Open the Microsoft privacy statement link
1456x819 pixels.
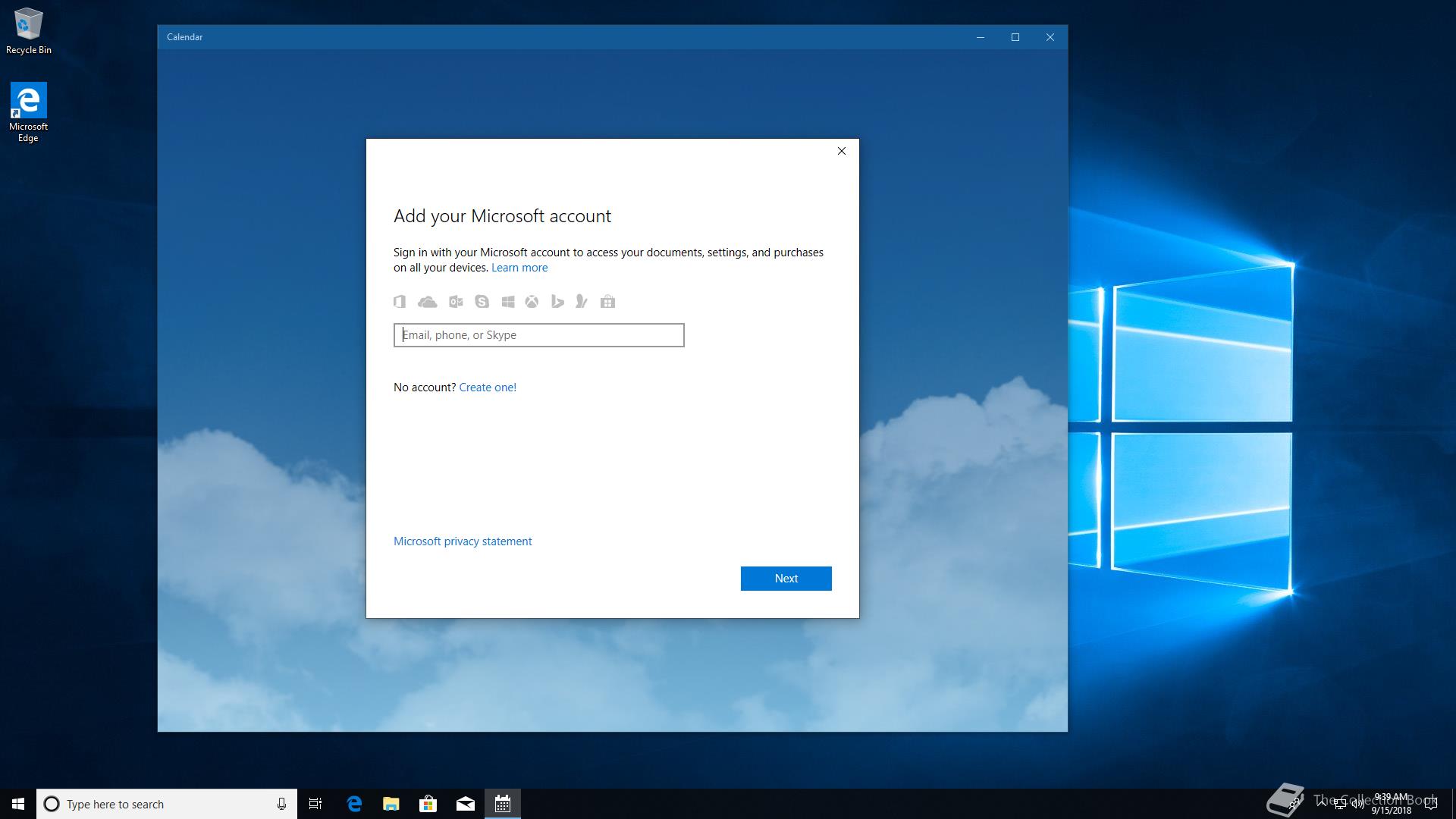[463, 541]
